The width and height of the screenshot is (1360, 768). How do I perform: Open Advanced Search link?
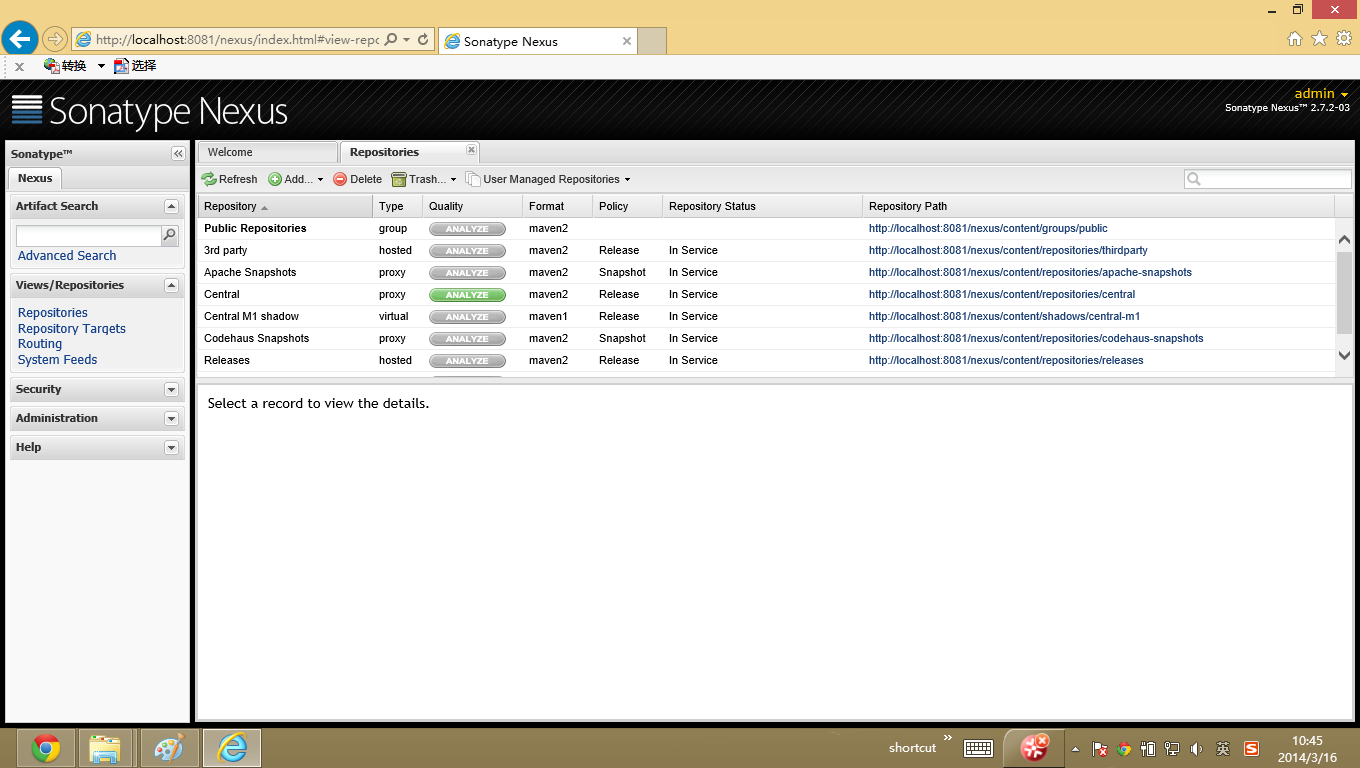67,256
